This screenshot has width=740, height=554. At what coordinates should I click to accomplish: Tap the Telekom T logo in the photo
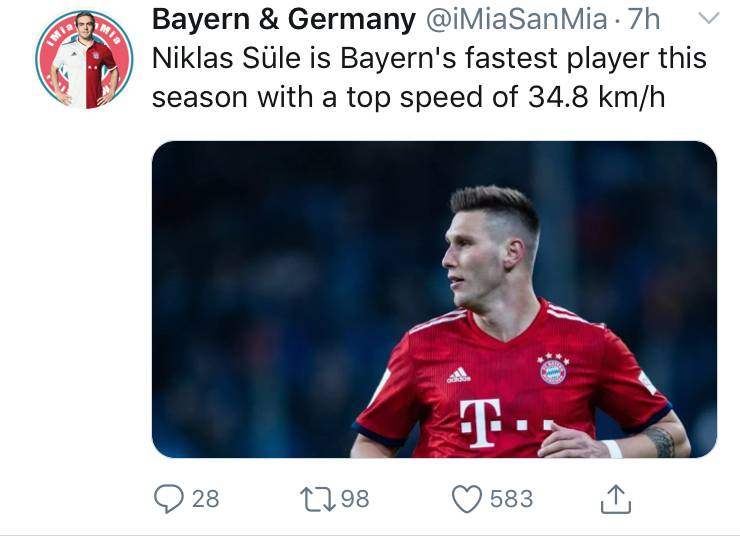pos(480,423)
